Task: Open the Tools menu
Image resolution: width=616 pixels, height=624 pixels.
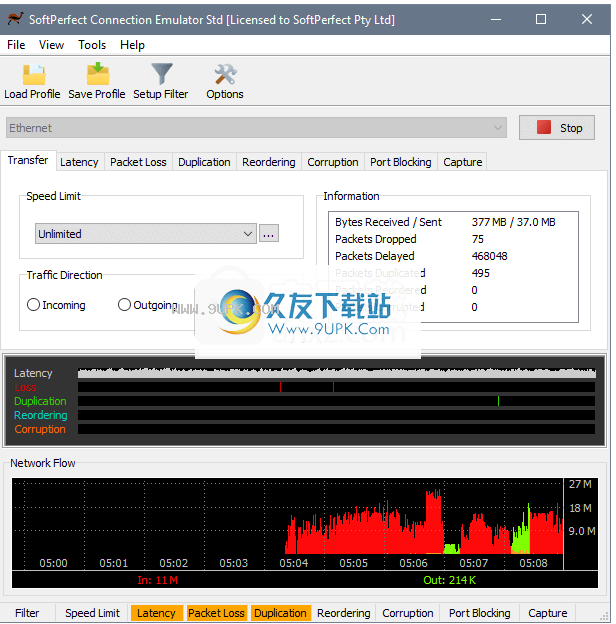Action: [92, 45]
